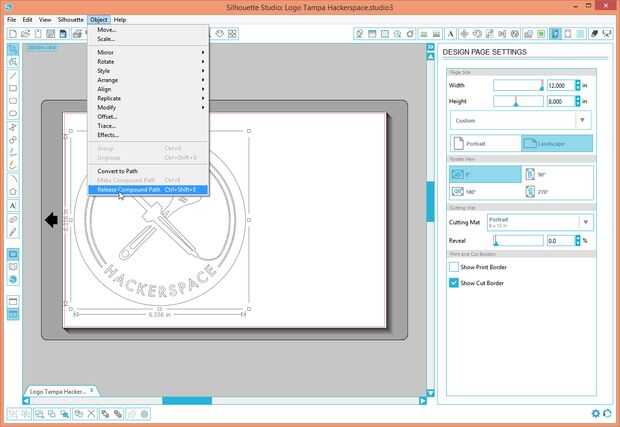Image resolution: width=620 pixels, height=427 pixels.
Task: Open the View menu
Action: [x=45, y=20]
